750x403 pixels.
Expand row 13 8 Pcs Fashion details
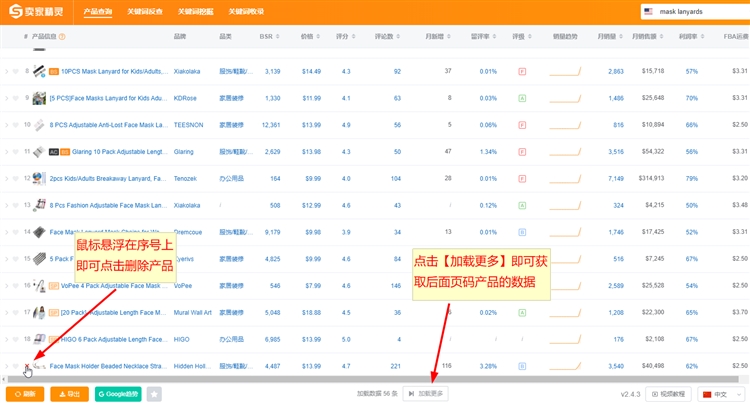pyautogui.click(x=6, y=206)
